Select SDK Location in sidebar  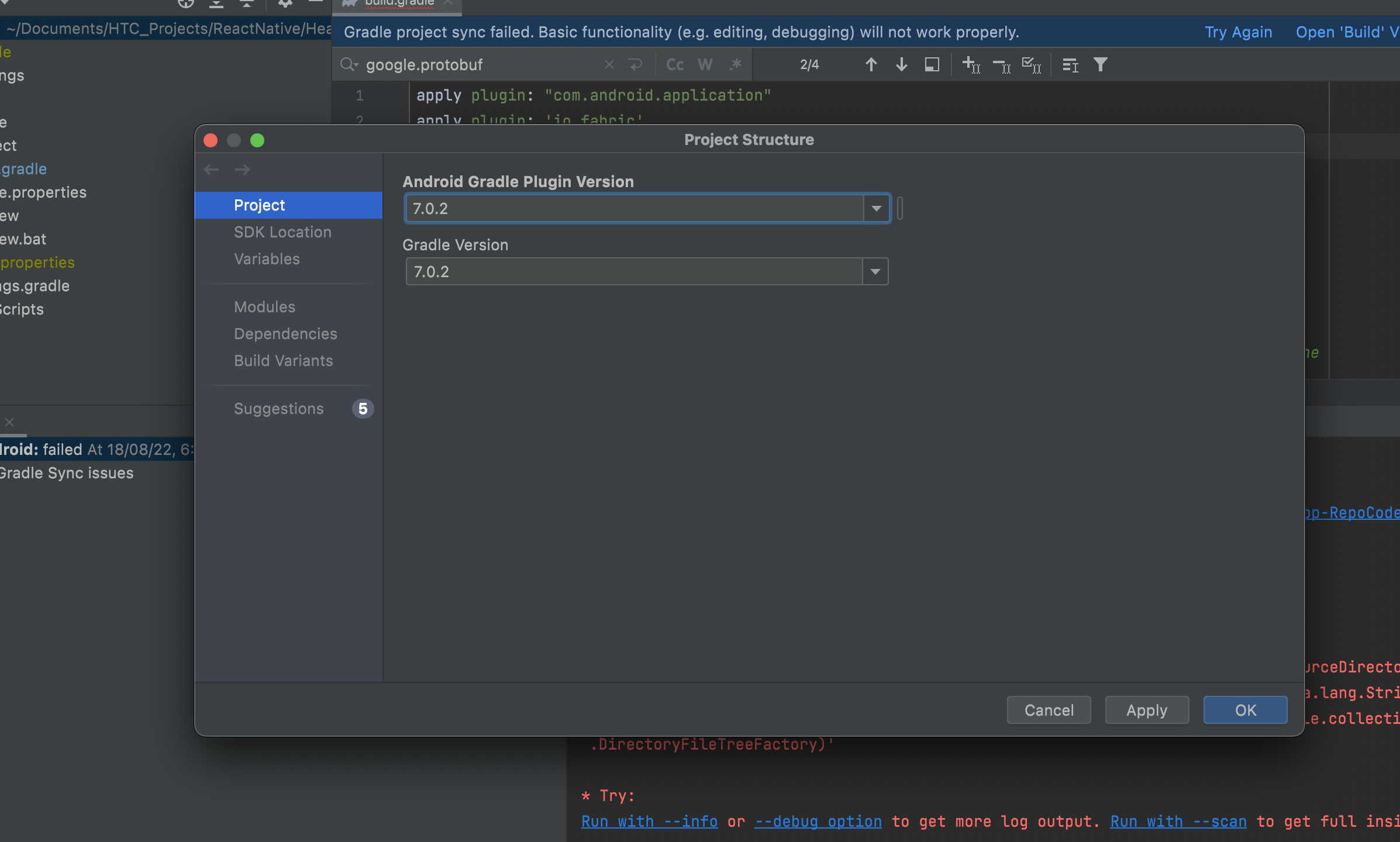pyautogui.click(x=282, y=232)
